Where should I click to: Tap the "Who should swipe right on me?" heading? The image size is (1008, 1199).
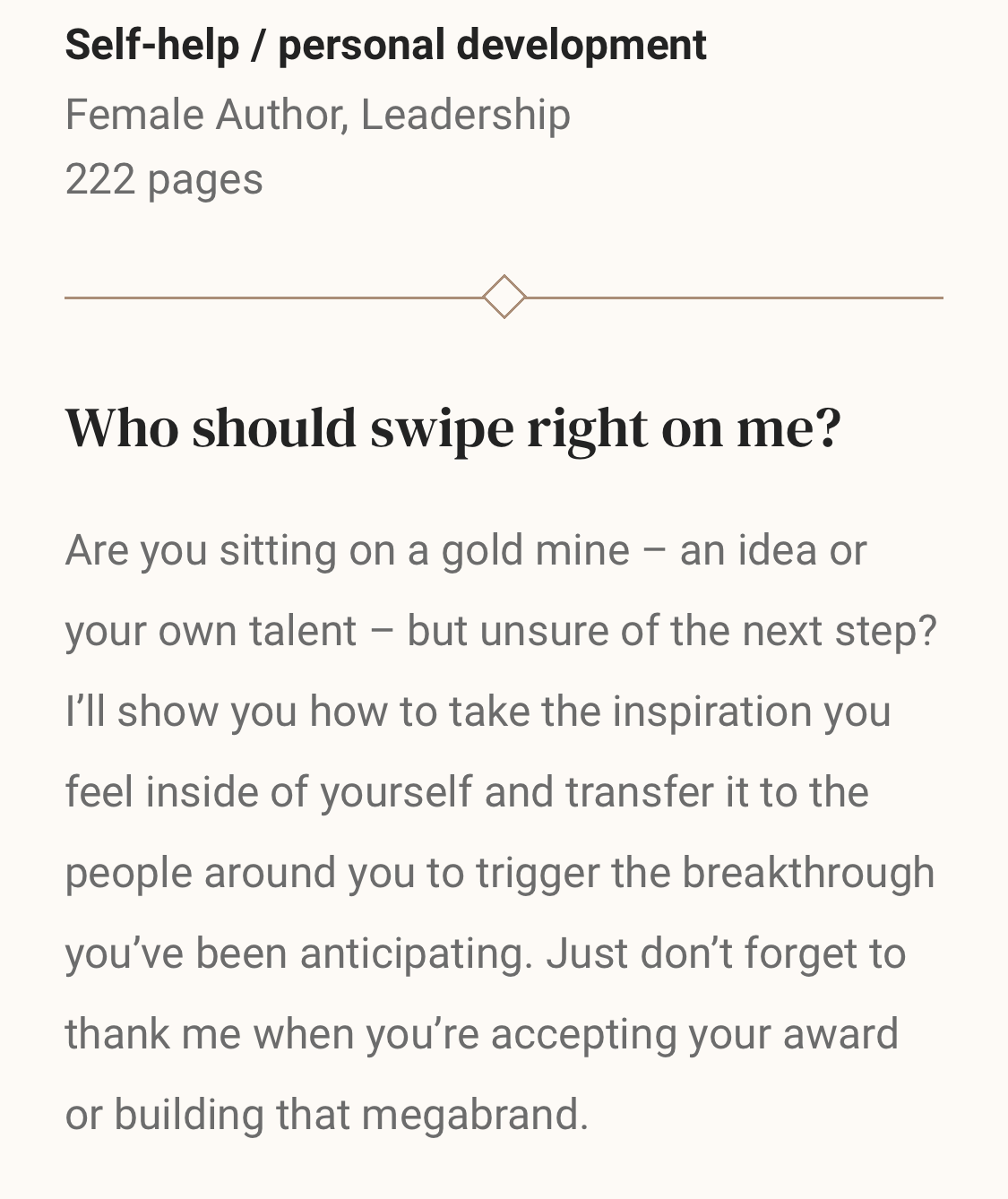pyautogui.click(x=453, y=427)
